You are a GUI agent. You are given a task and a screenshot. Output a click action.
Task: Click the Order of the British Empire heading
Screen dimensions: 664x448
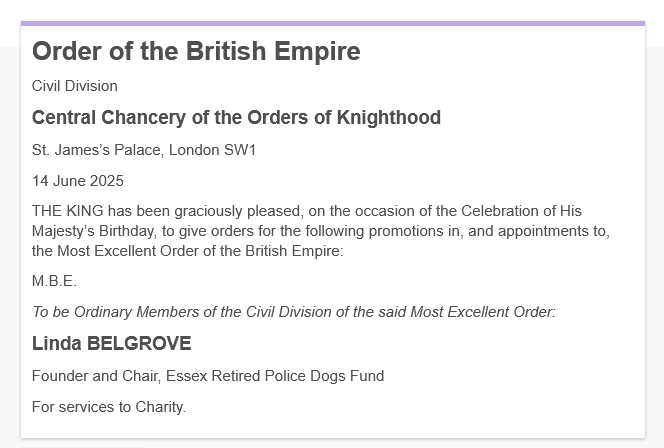196,51
